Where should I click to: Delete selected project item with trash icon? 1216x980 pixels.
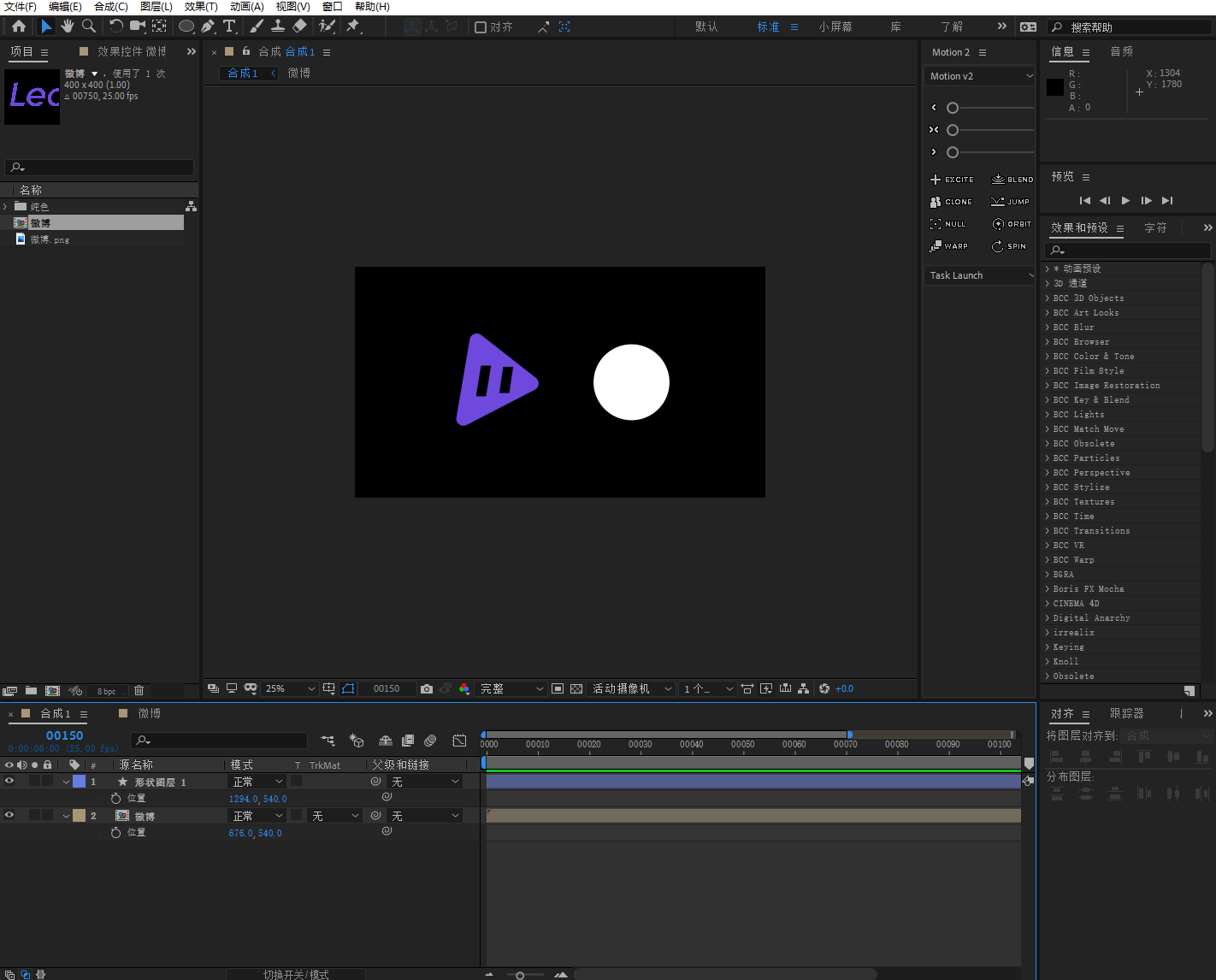click(x=139, y=691)
